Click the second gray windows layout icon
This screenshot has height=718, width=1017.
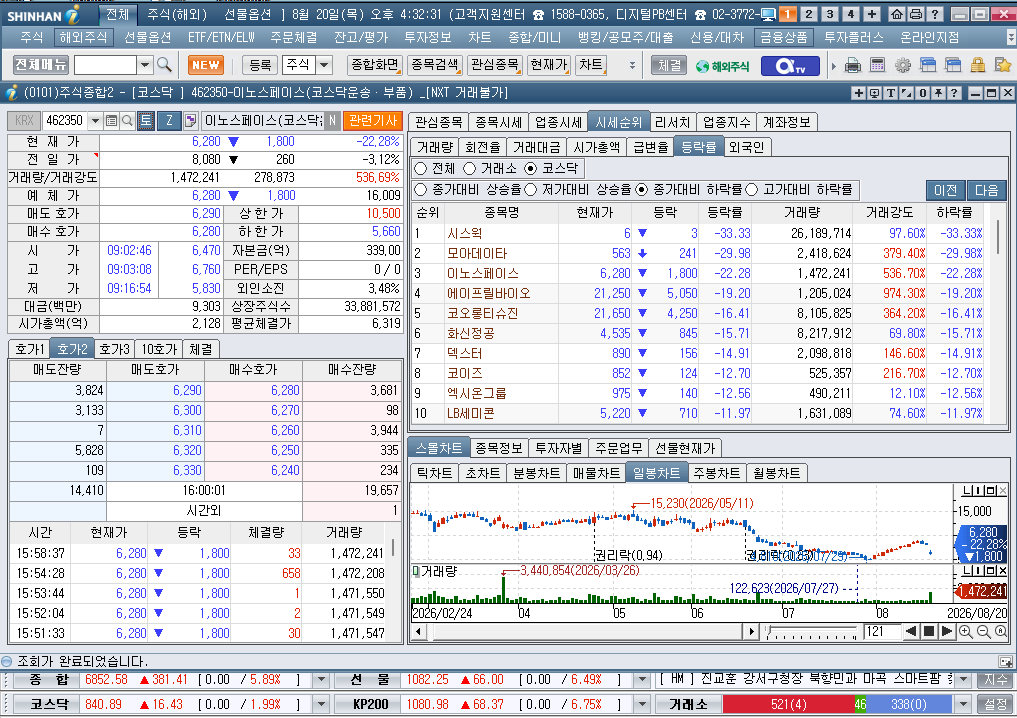tap(953, 65)
